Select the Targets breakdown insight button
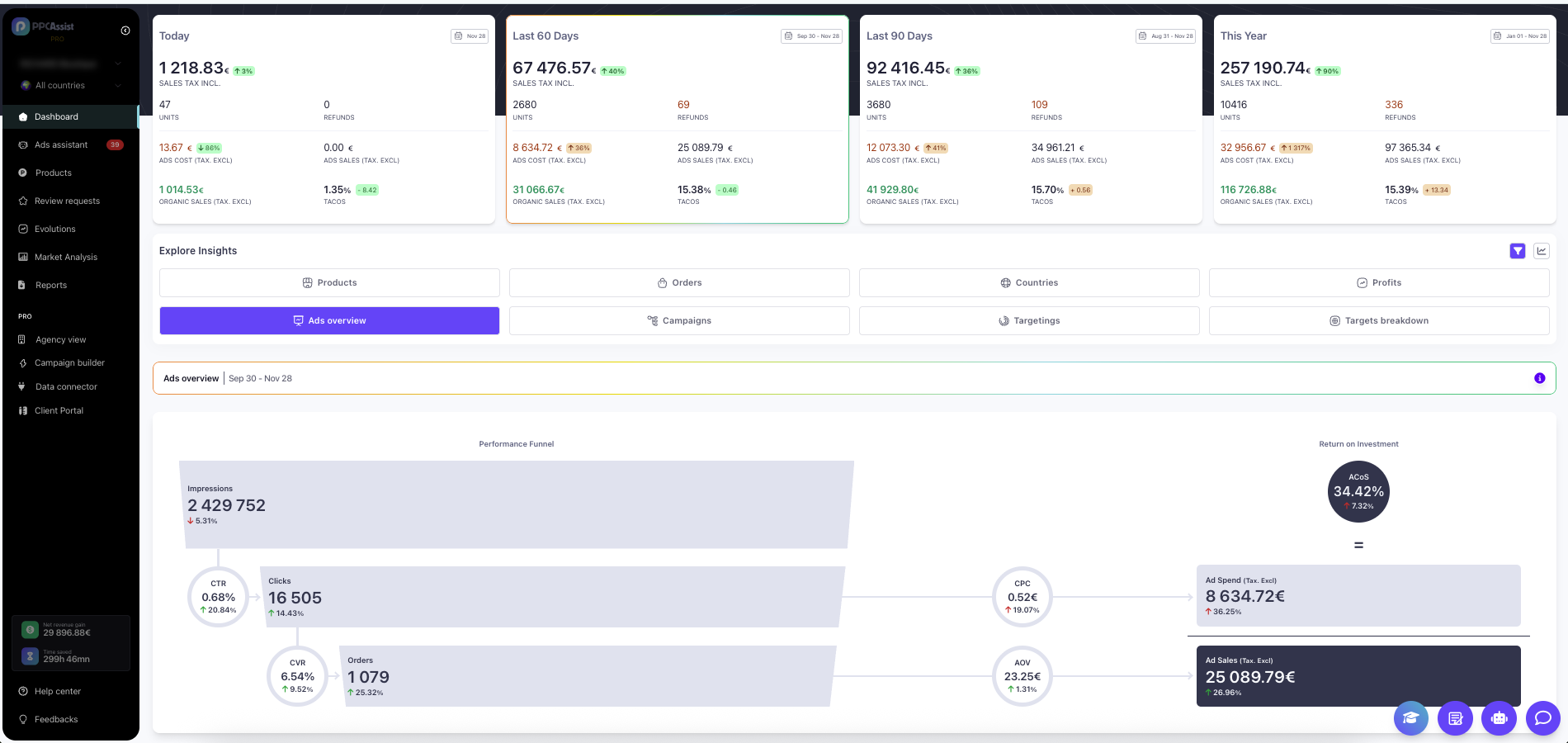 (x=1378, y=320)
